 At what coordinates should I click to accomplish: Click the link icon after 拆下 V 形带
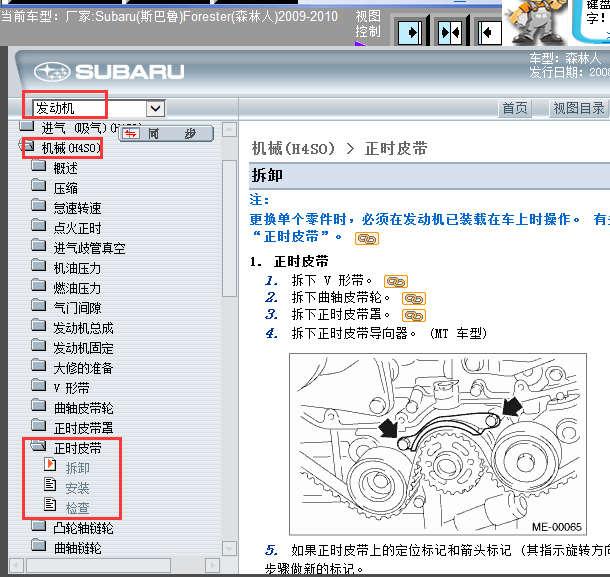[x=396, y=281]
